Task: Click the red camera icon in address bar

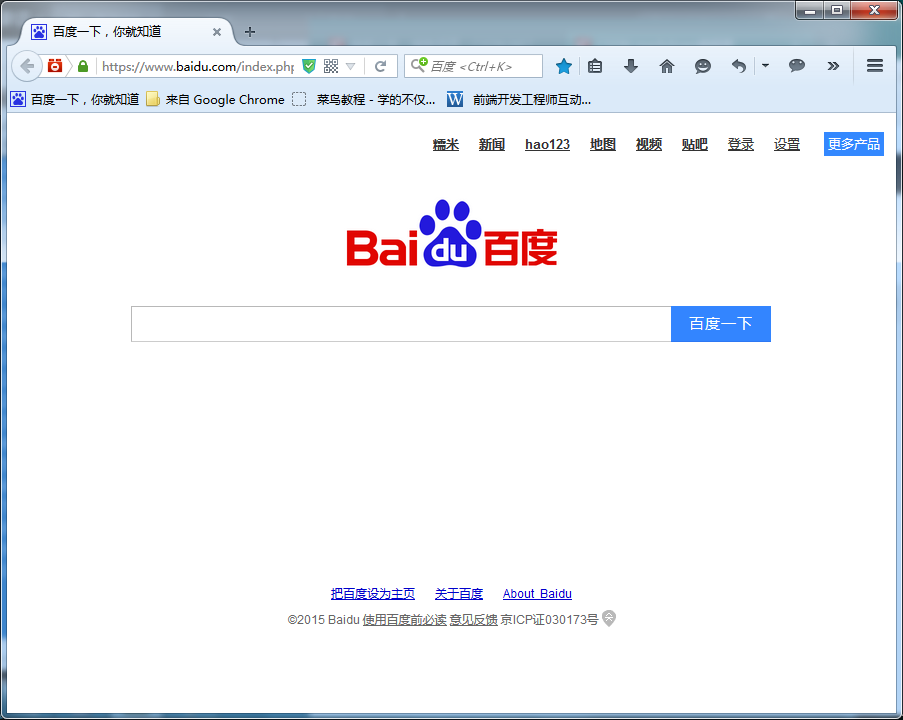Action: coord(55,66)
